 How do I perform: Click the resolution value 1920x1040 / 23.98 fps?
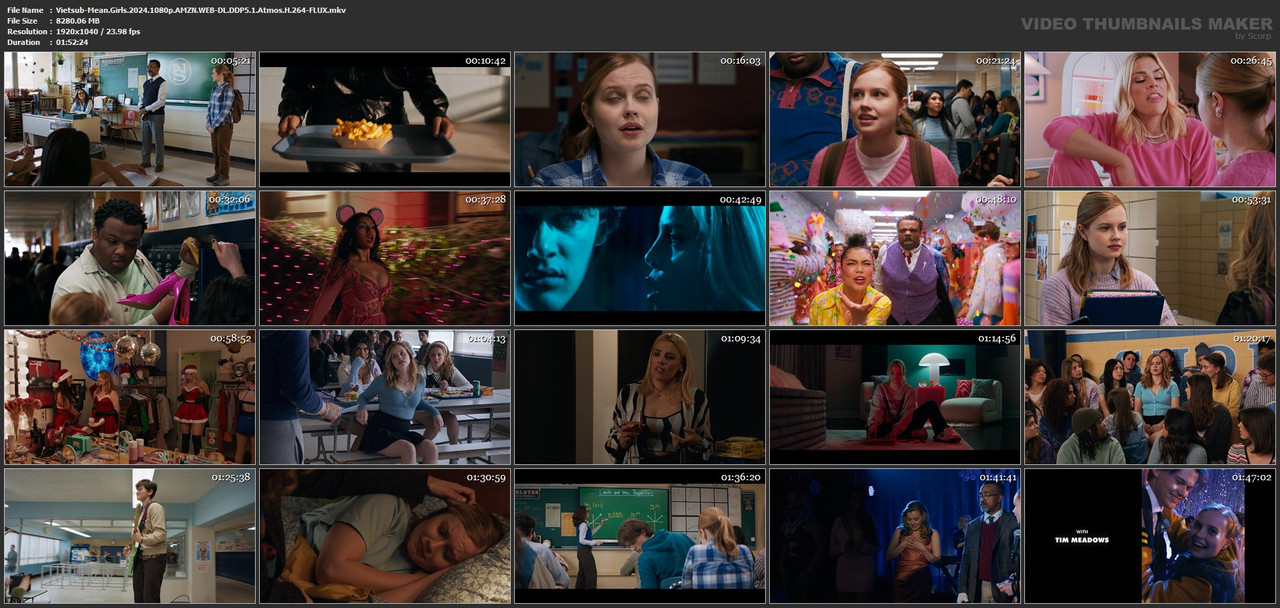(x=98, y=32)
